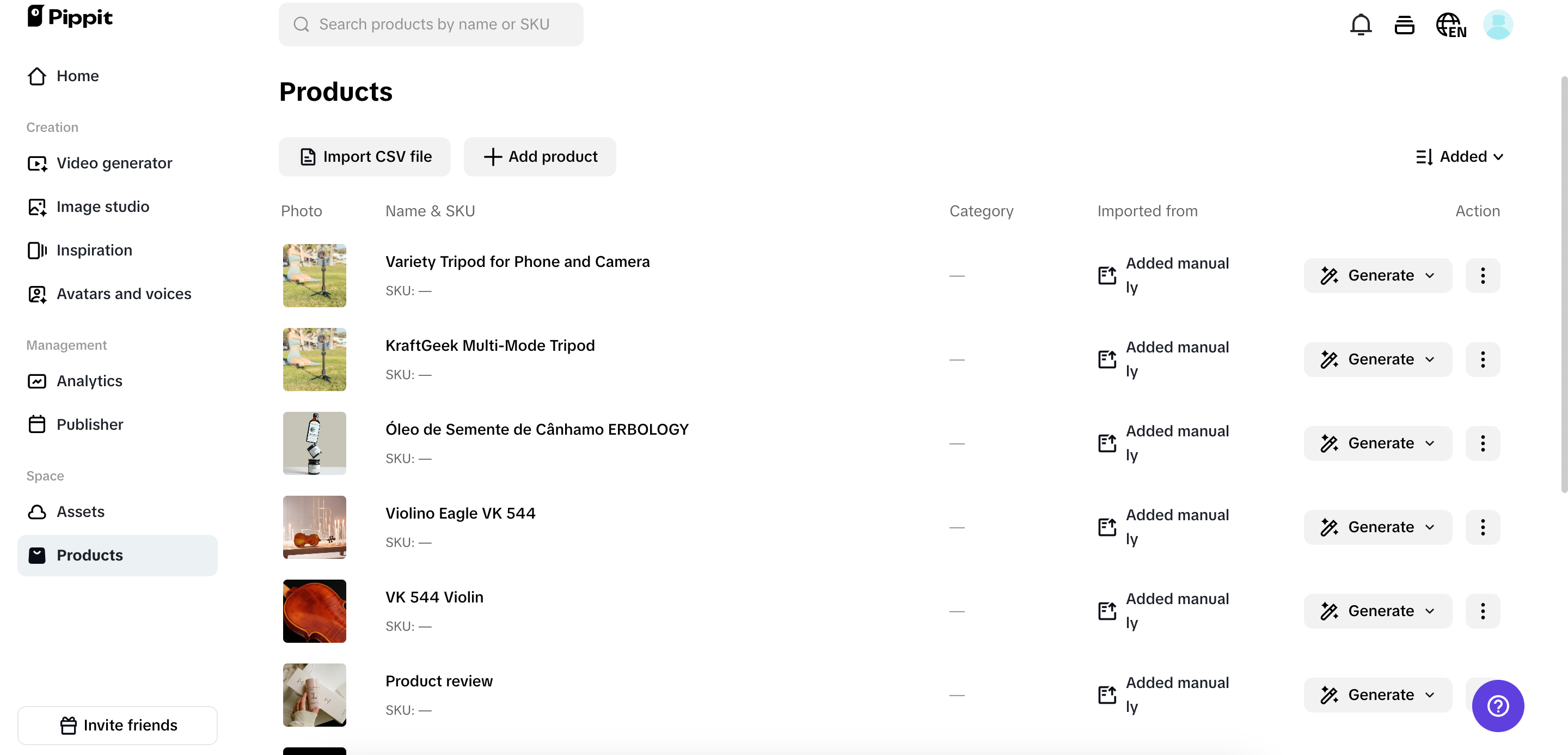The height and width of the screenshot is (755, 1568).
Task: Open Avatars and voices section
Action: [x=124, y=294]
